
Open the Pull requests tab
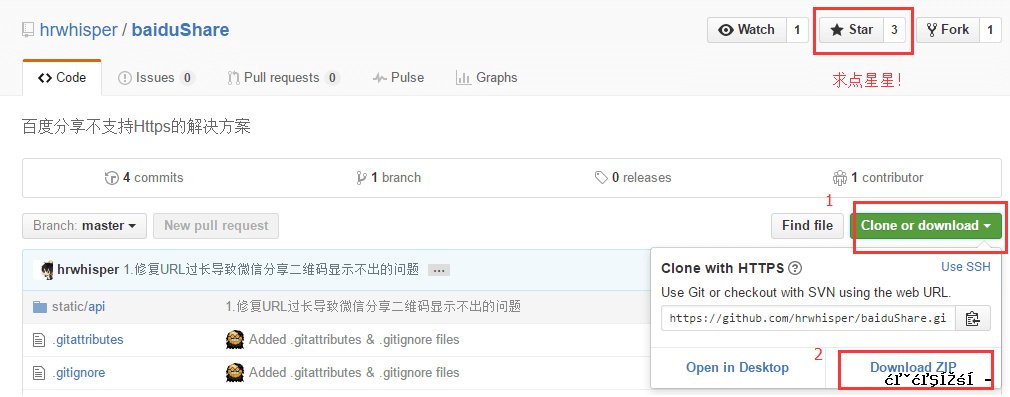283,78
